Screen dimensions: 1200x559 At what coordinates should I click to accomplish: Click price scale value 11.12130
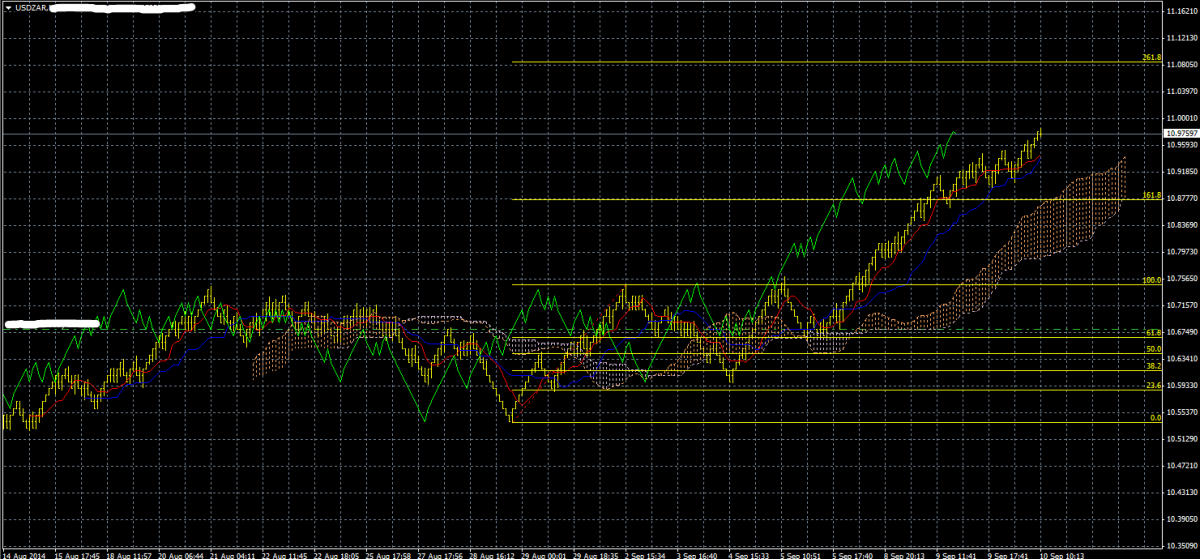point(1181,38)
